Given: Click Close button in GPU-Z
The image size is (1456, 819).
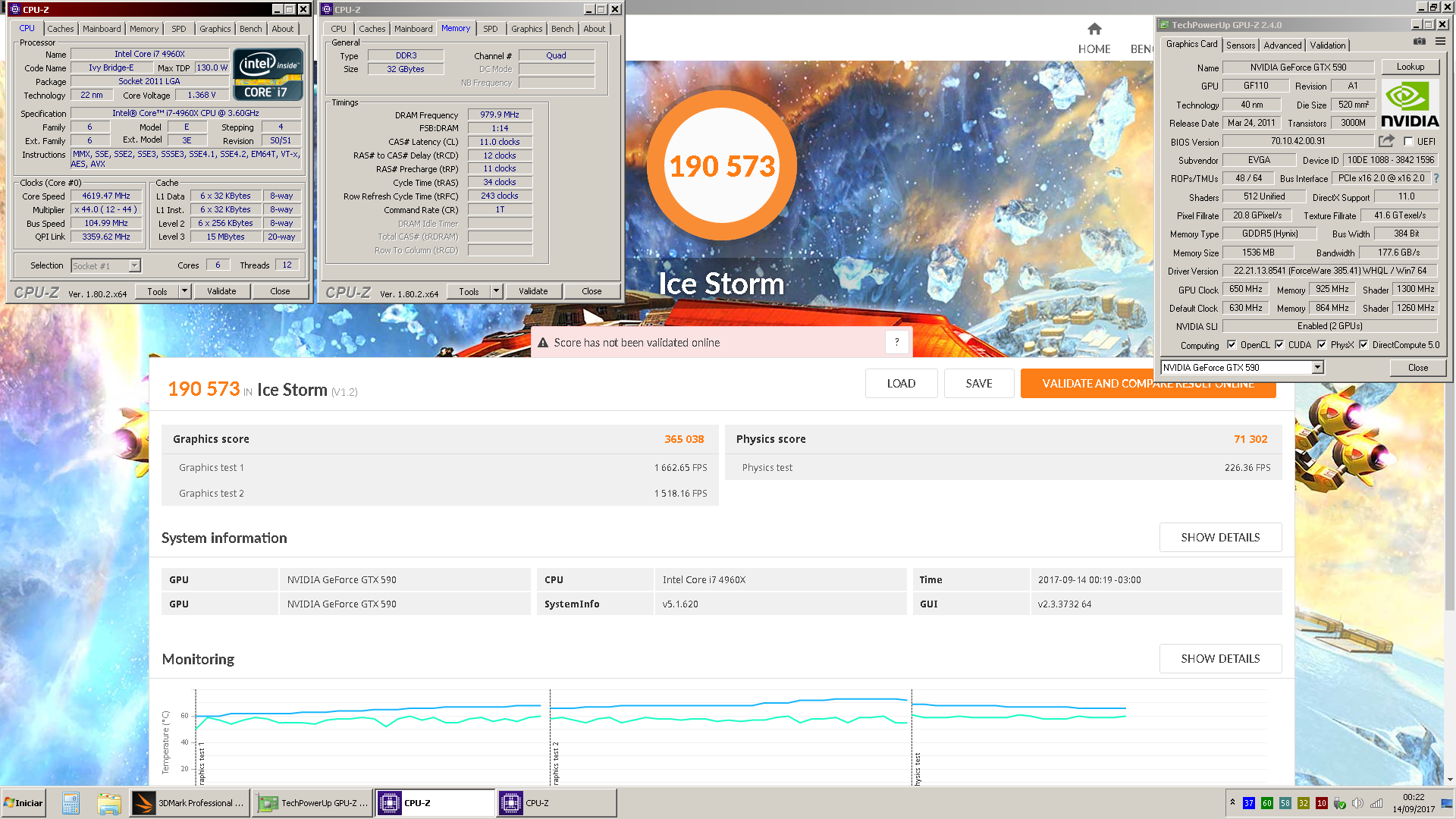Looking at the screenshot, I should click(1418, 368).
